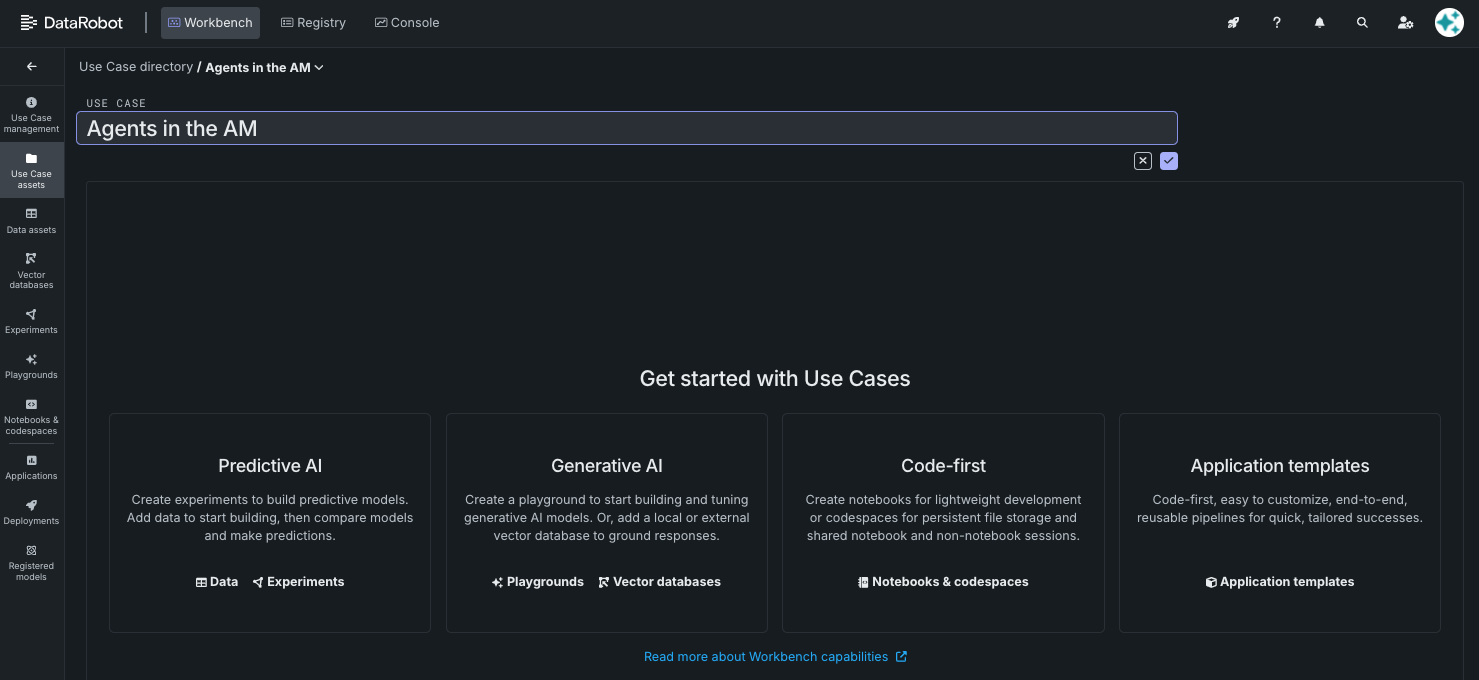Open the profile avatar menu
This screenshot has height=680, width=1479.
point(1448,23)
